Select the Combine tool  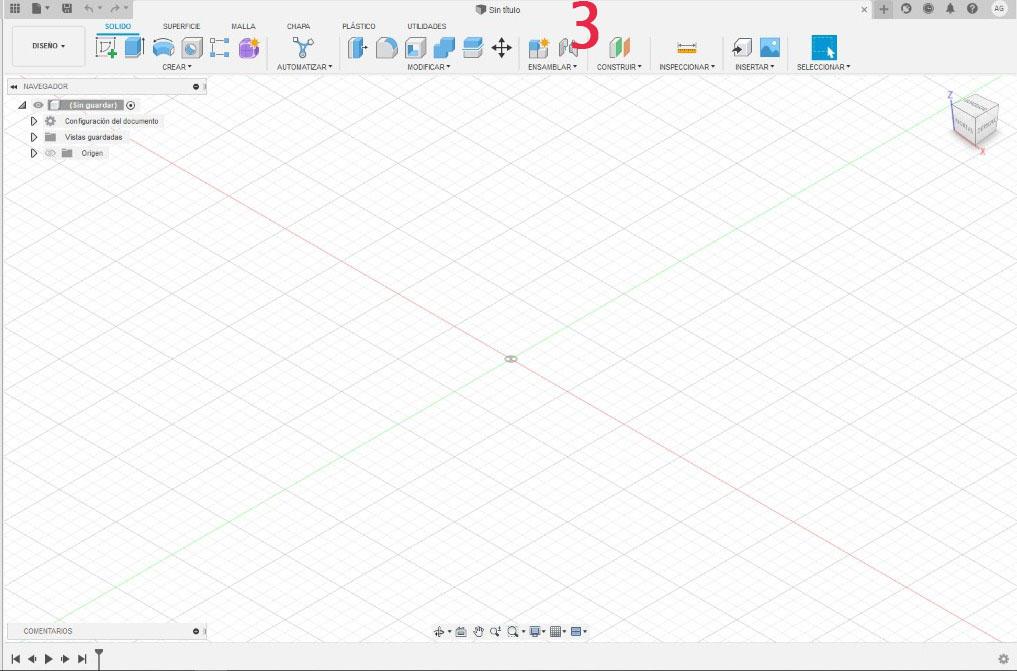pos(444,47)
